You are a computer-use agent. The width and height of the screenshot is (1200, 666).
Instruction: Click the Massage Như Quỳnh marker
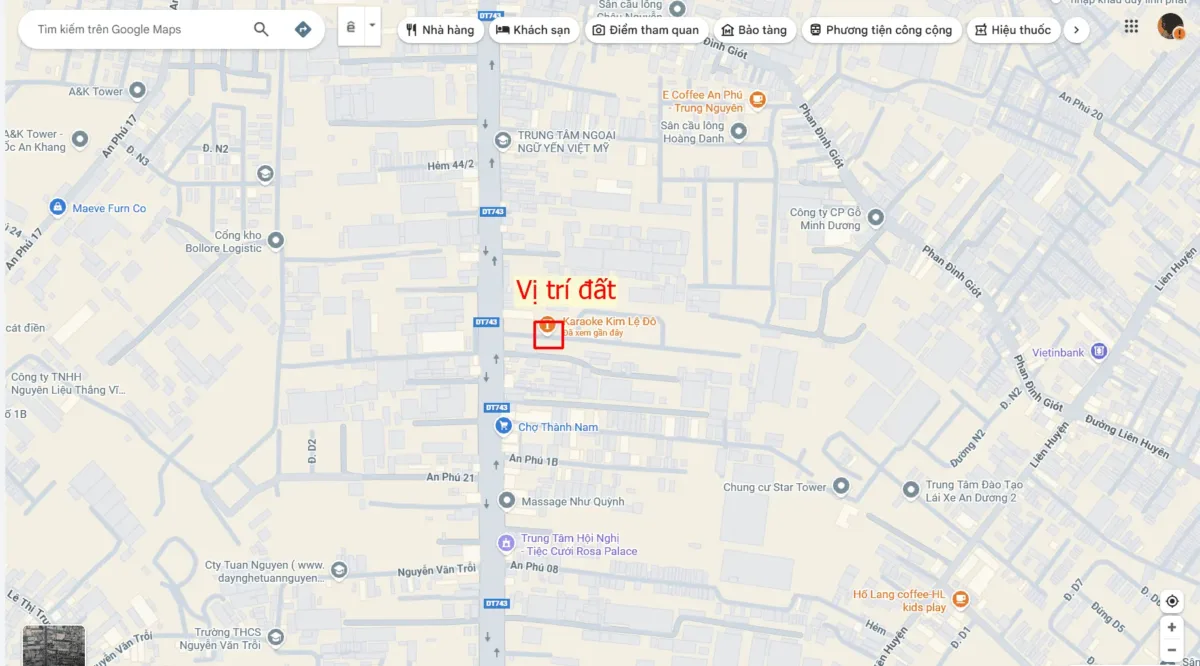506,500
